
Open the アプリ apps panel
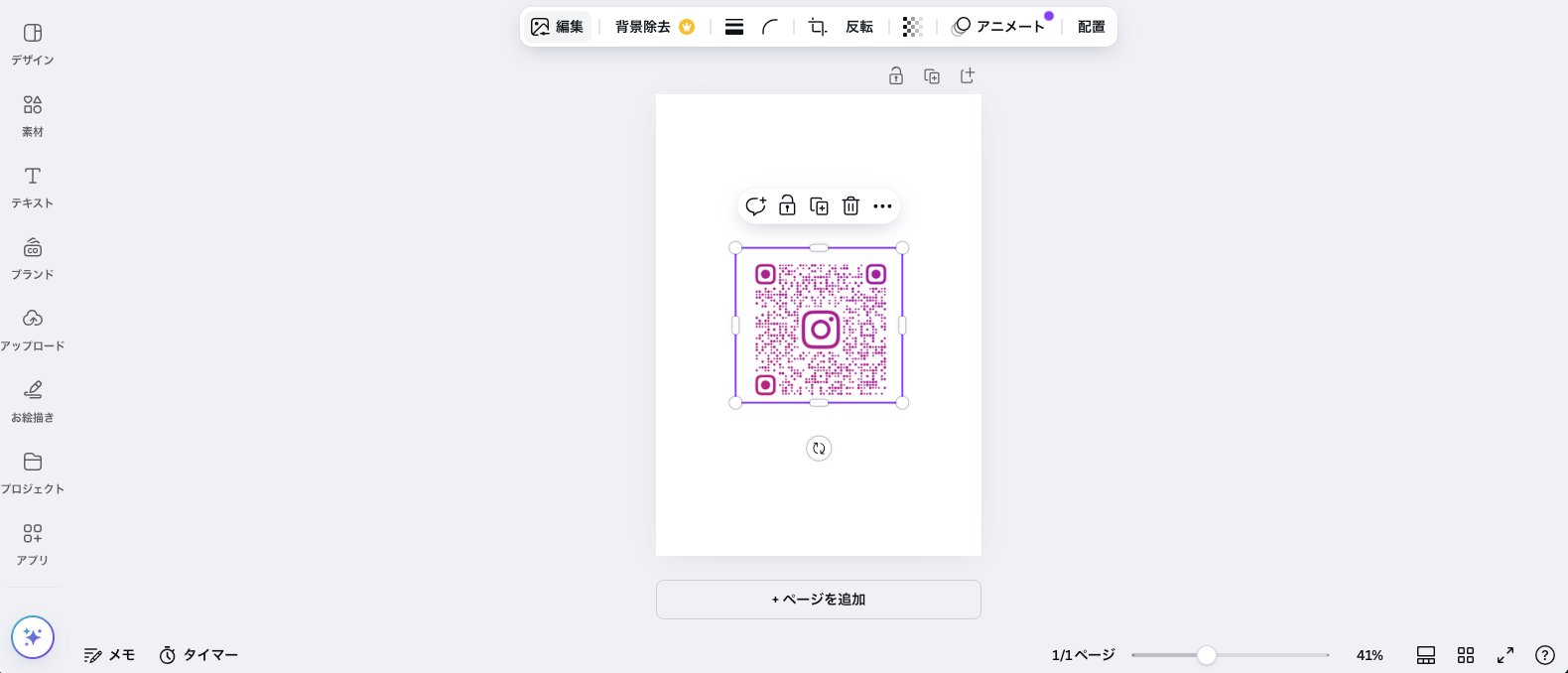(x=33, y=545)
